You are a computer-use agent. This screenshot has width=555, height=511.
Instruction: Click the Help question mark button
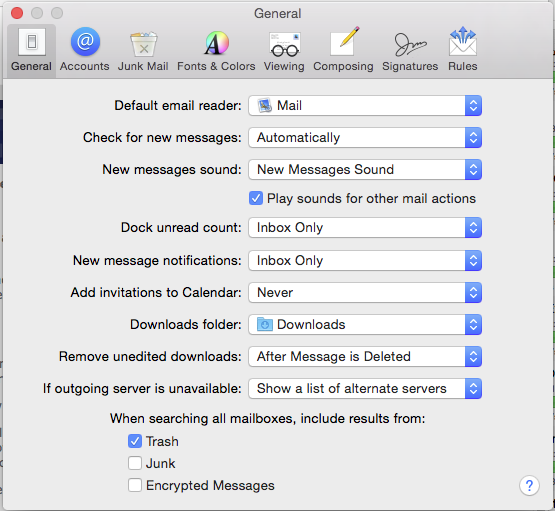pos(529,486)
